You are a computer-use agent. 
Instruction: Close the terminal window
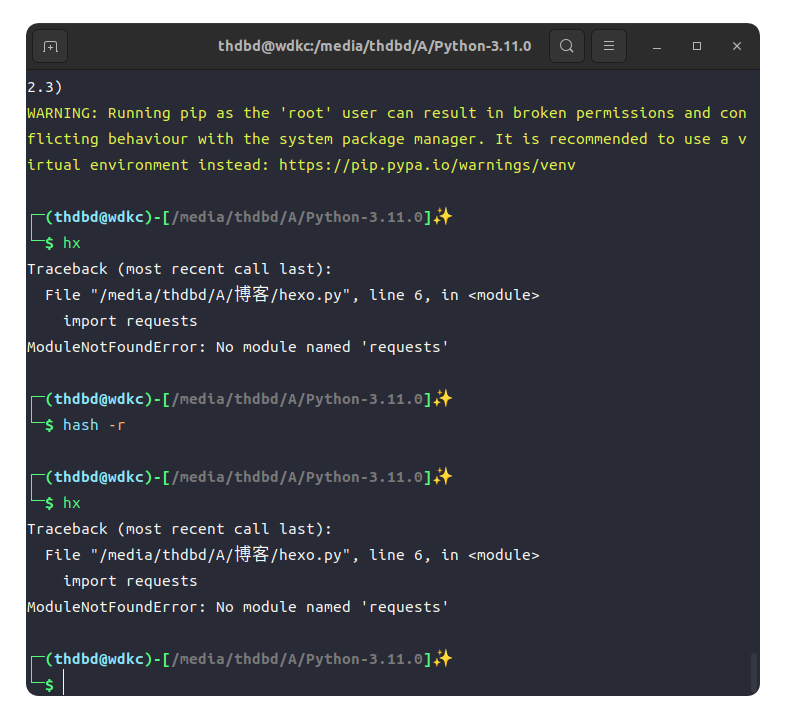tap(737, 46)
